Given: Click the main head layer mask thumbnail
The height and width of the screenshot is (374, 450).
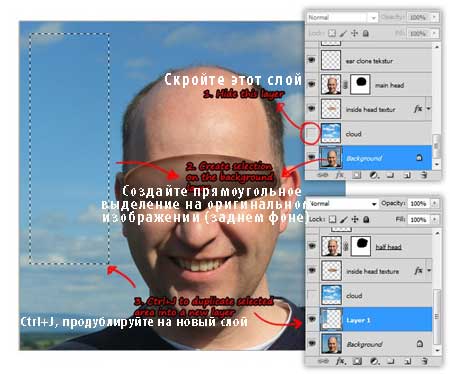Looking at the screenshot, I should (360, 84).
